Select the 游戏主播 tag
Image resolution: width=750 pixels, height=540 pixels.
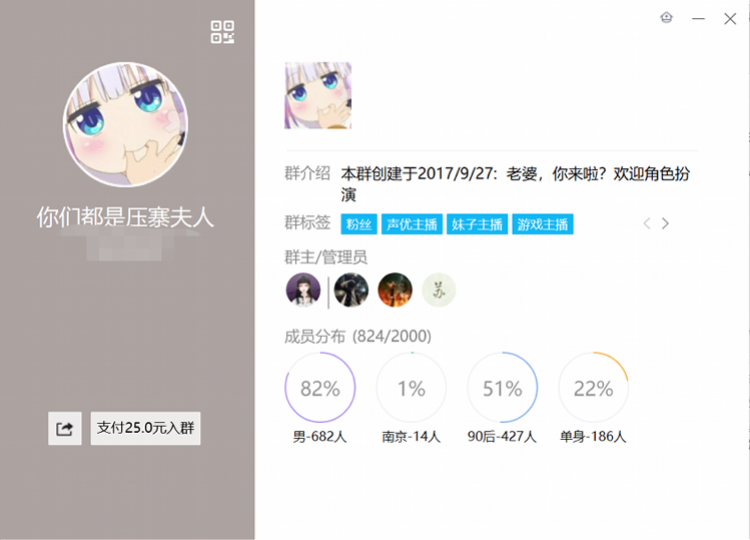pyautogui.click(x=542, y=224)
